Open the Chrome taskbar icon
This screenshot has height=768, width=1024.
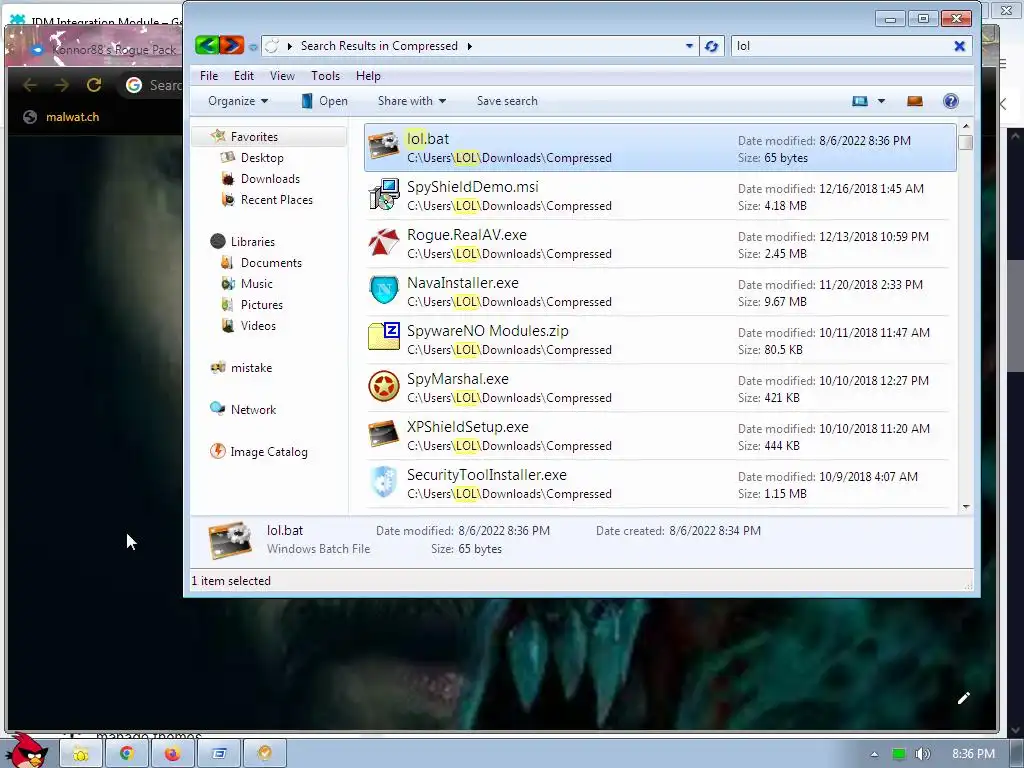tap(127, 754)
